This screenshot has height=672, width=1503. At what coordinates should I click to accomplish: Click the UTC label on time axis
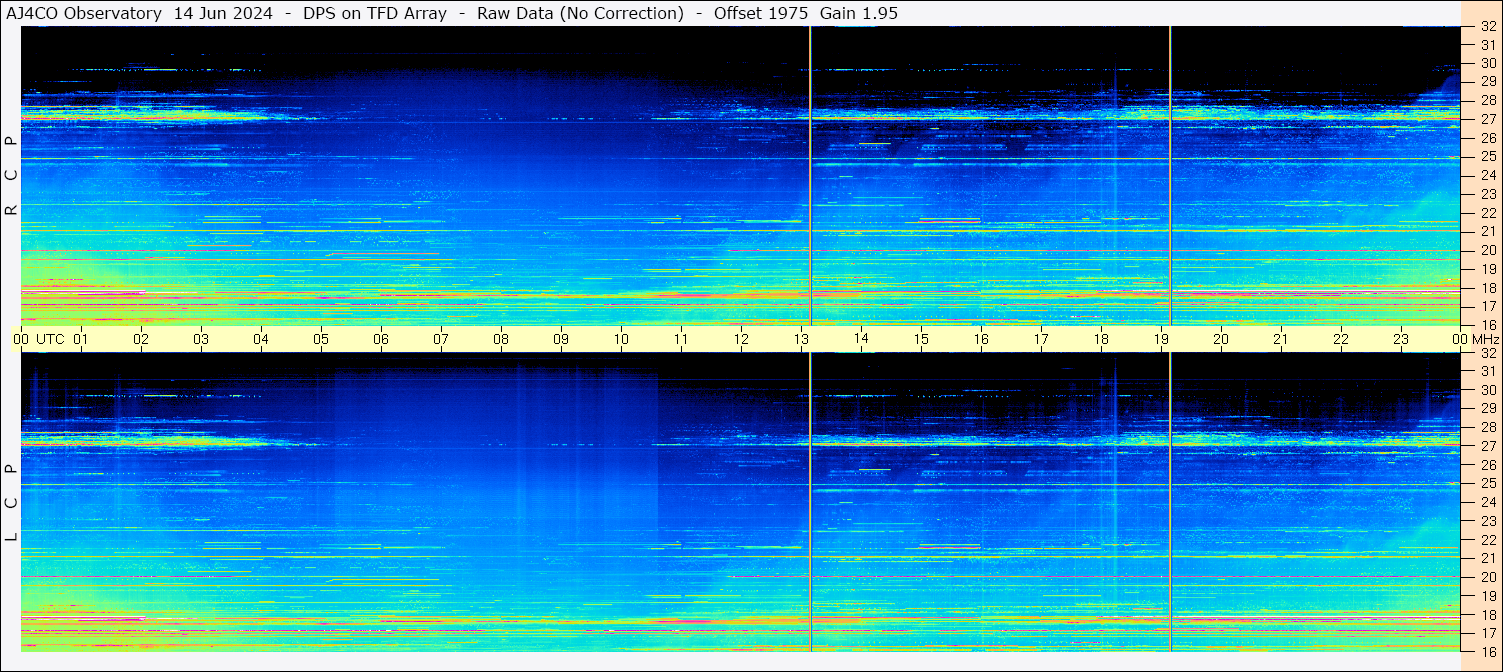[50, 339]
